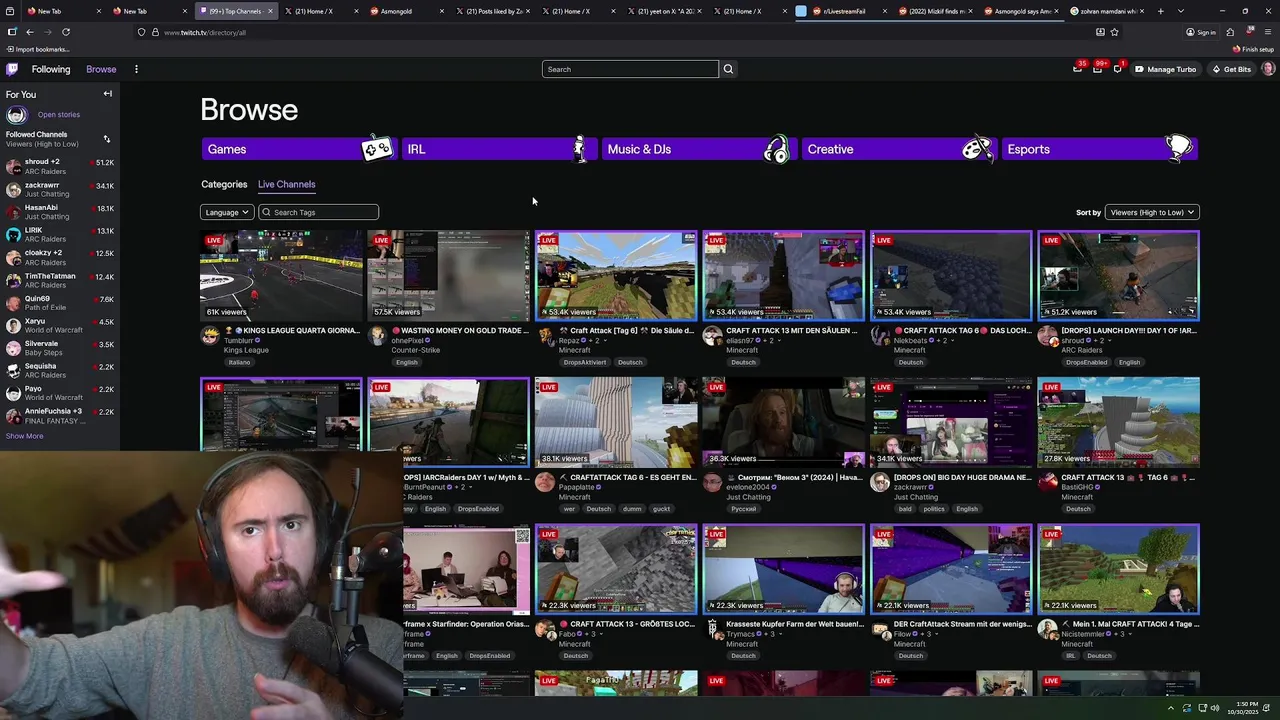The height and width of the screenshot is (720, 1280).
Task: Open the ohnePixel Counter-Strike stream thumbnail
Action: coord(448,276)
